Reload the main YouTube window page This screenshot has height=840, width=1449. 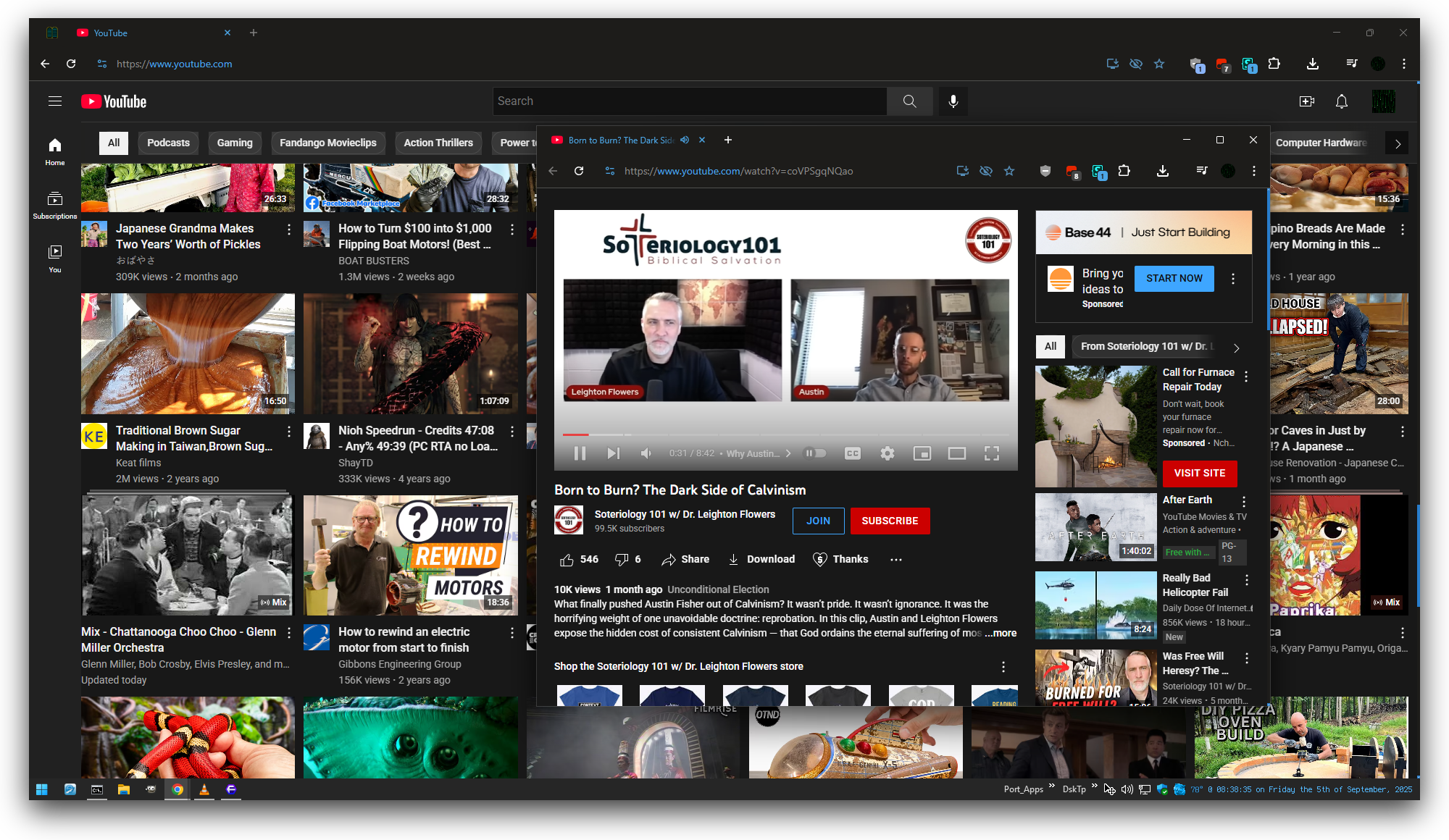tap(71, 64)
